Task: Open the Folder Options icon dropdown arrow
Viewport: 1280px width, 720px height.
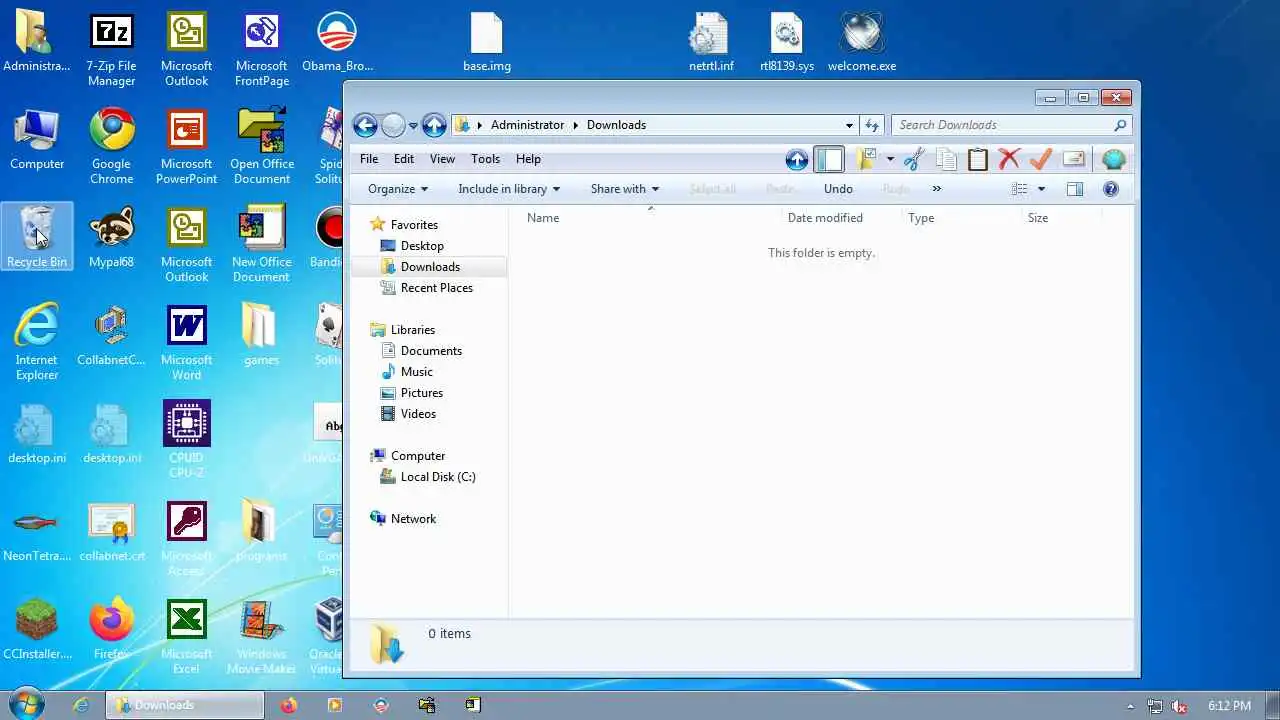Action: coord(890,160)
